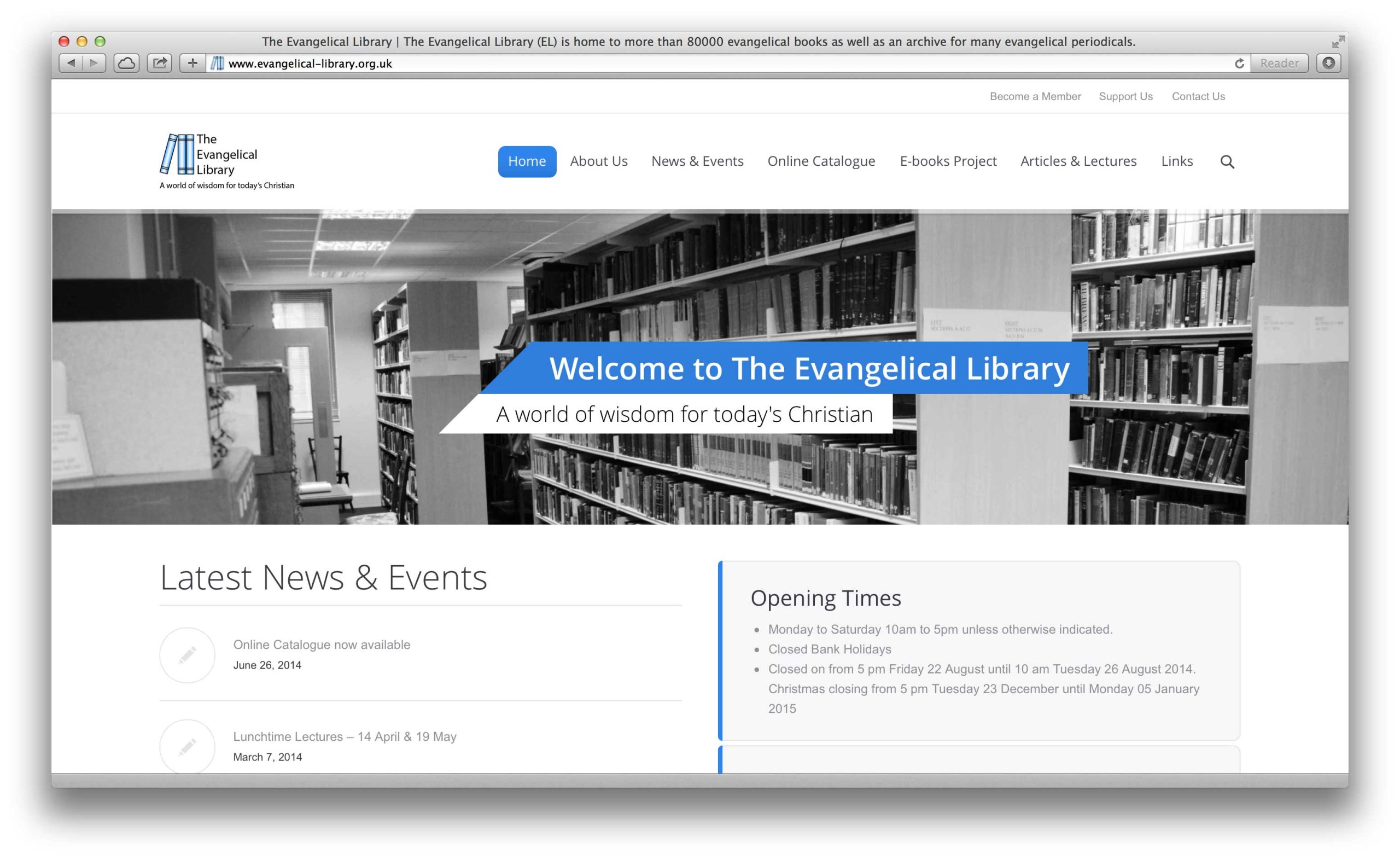The width and height of the screenshot is (1400, 859).
Task: Open the 'Online Catalogue now available' article
Action: (x=322, y=645)
